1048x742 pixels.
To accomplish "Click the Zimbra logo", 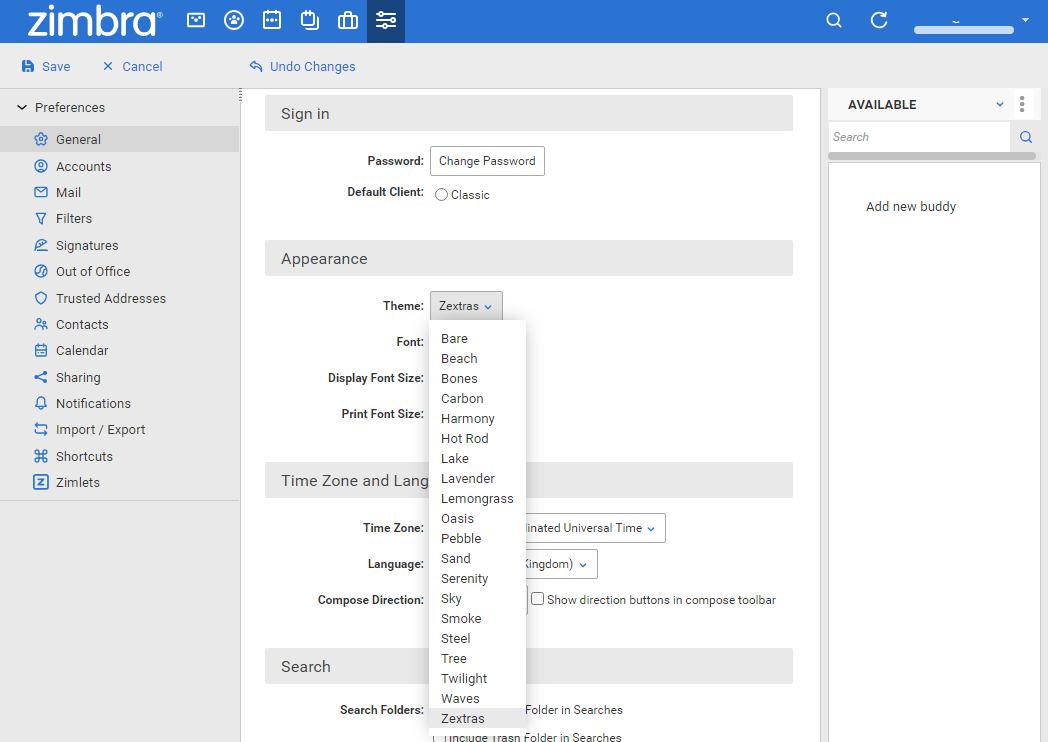I will (94, 21).
